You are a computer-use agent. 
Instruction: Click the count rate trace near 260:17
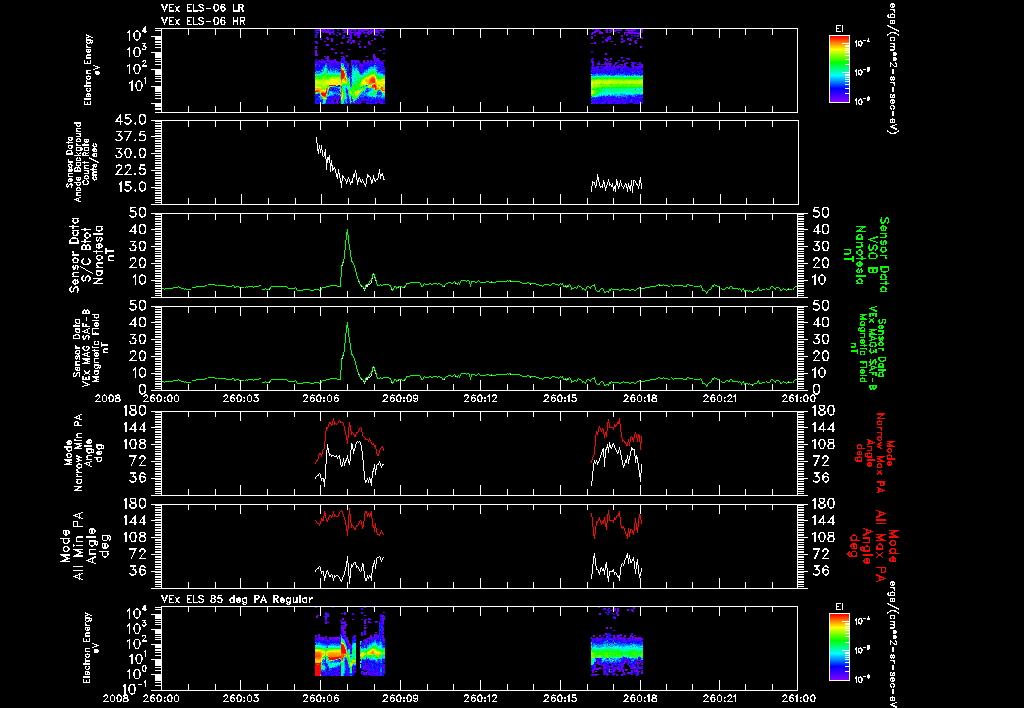[617, 184]
